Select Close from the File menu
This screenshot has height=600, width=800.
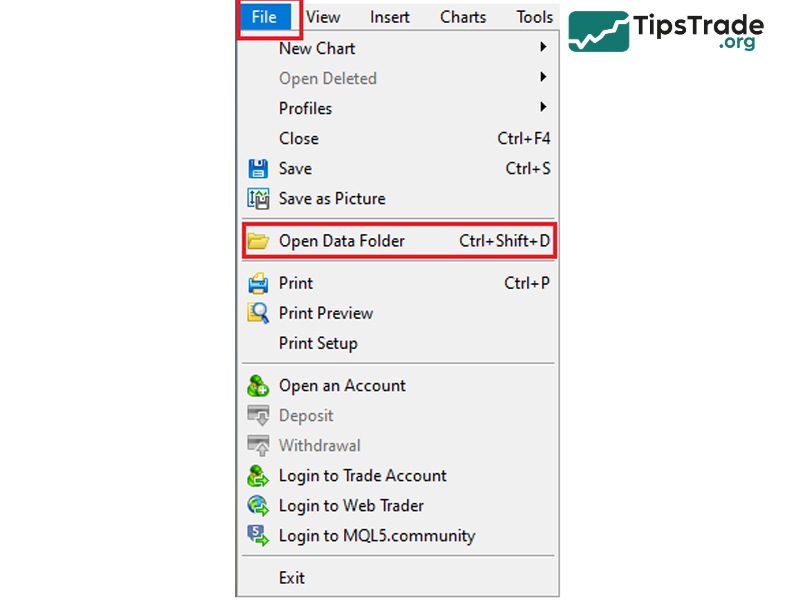(299, 138)
